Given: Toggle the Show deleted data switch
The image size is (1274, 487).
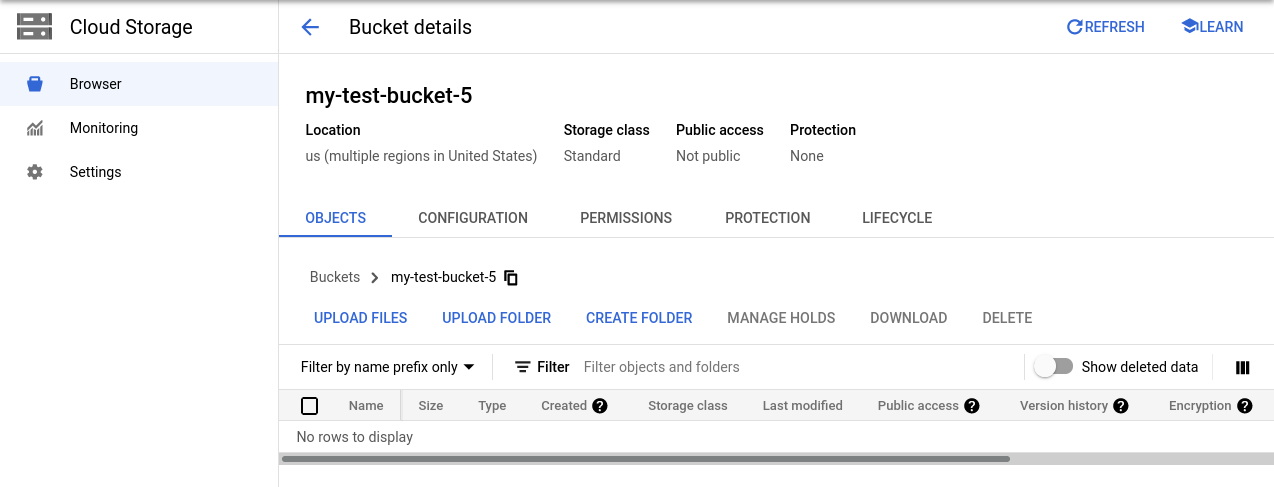Looking at the screenshot, I should (1054, 367).
